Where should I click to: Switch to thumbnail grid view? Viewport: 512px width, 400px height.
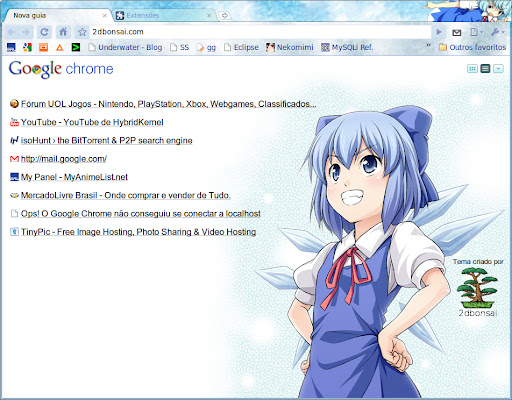(x=472, y=69)
